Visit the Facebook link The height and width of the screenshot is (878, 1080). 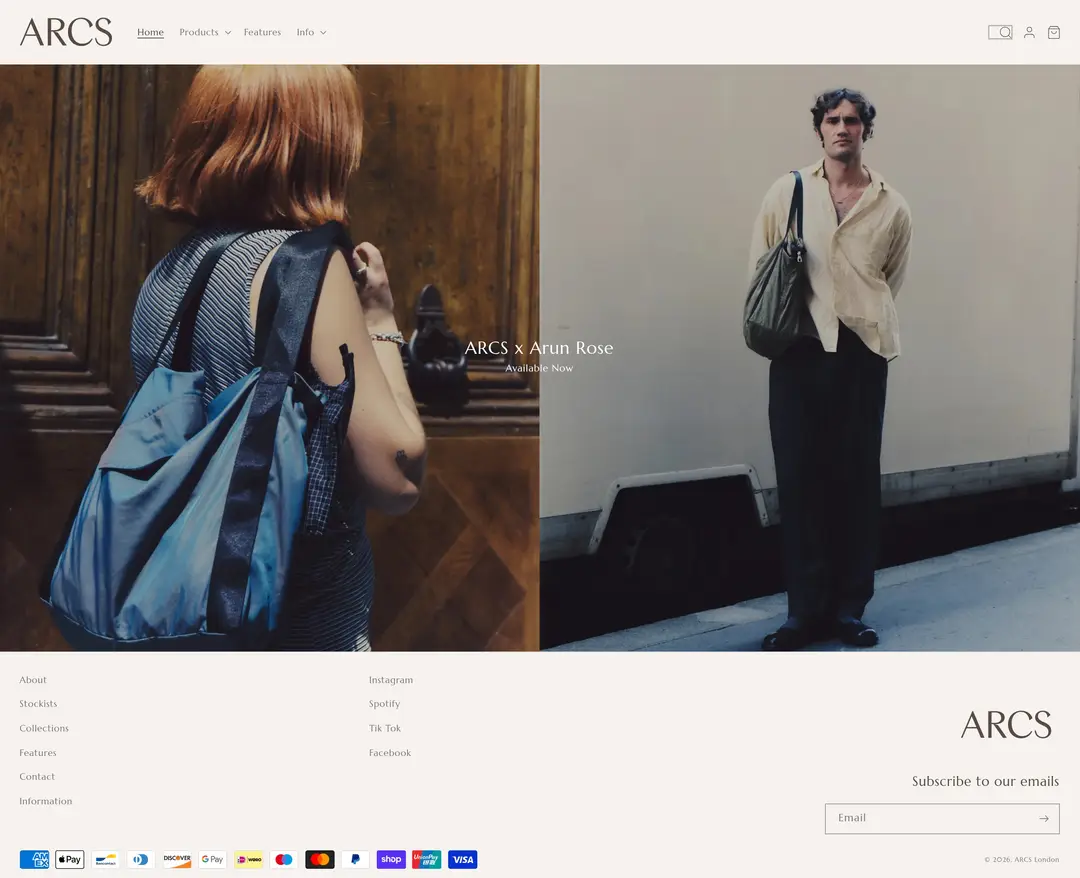[390, 753]
